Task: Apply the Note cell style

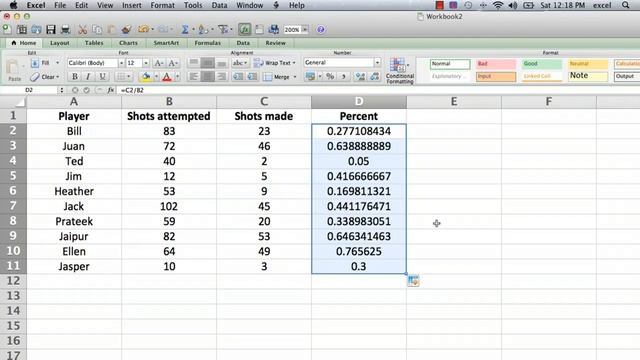Action: coord(588,76)
